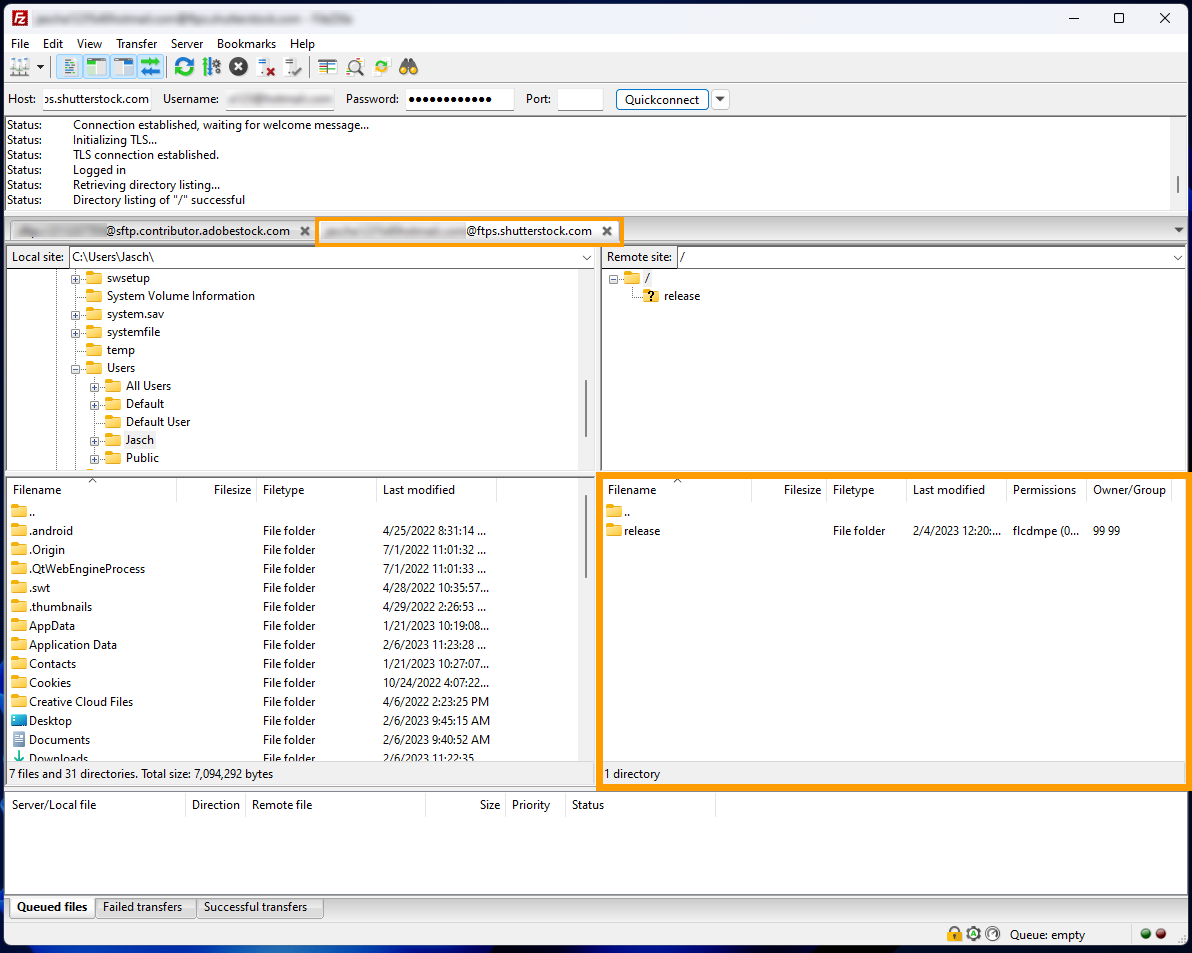Screen dimensions: 1192x953
Task: Open the speed limits gauge icon
Action: pos(993,934)
